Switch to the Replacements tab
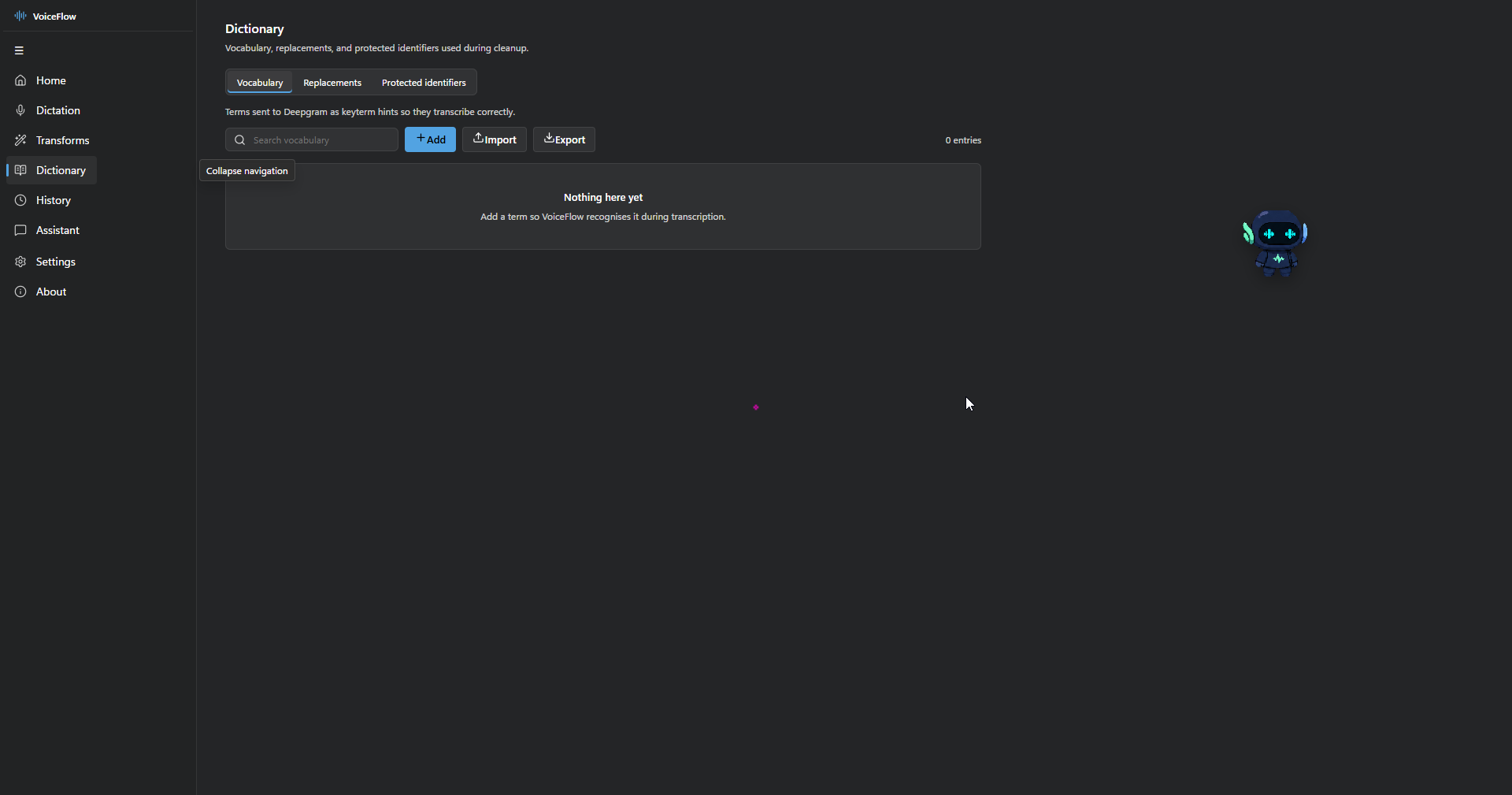 pyautogui.click(x=332, y=83)
